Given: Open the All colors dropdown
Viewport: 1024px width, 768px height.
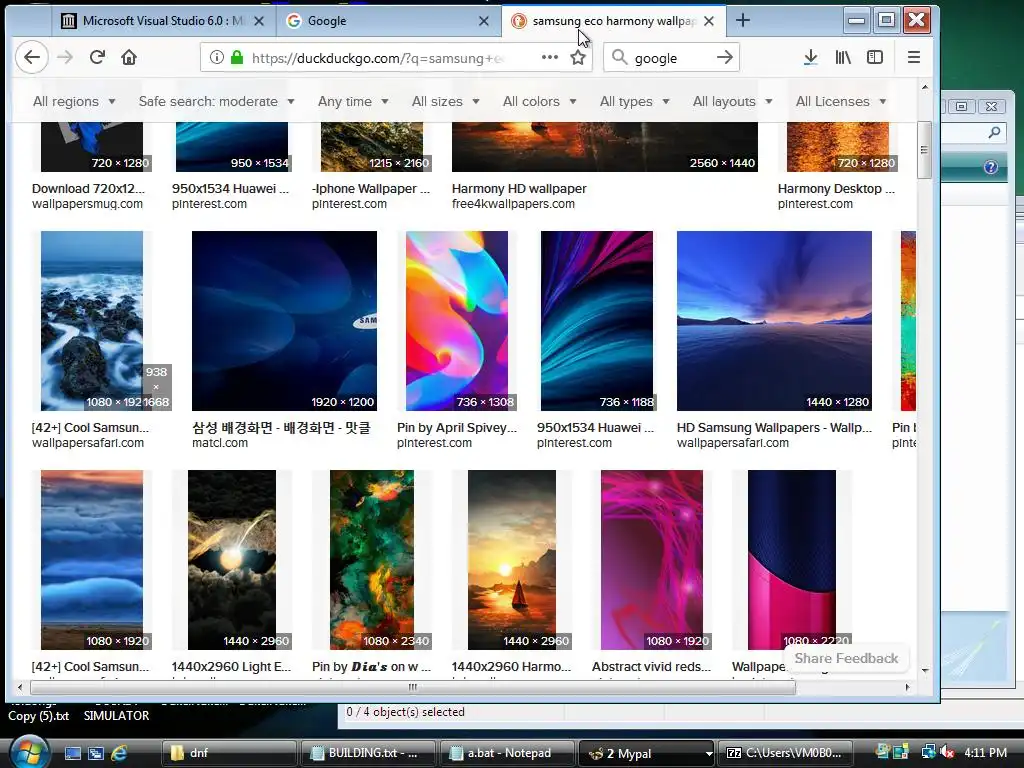Looking at the screenshot, I should [539, 101].
